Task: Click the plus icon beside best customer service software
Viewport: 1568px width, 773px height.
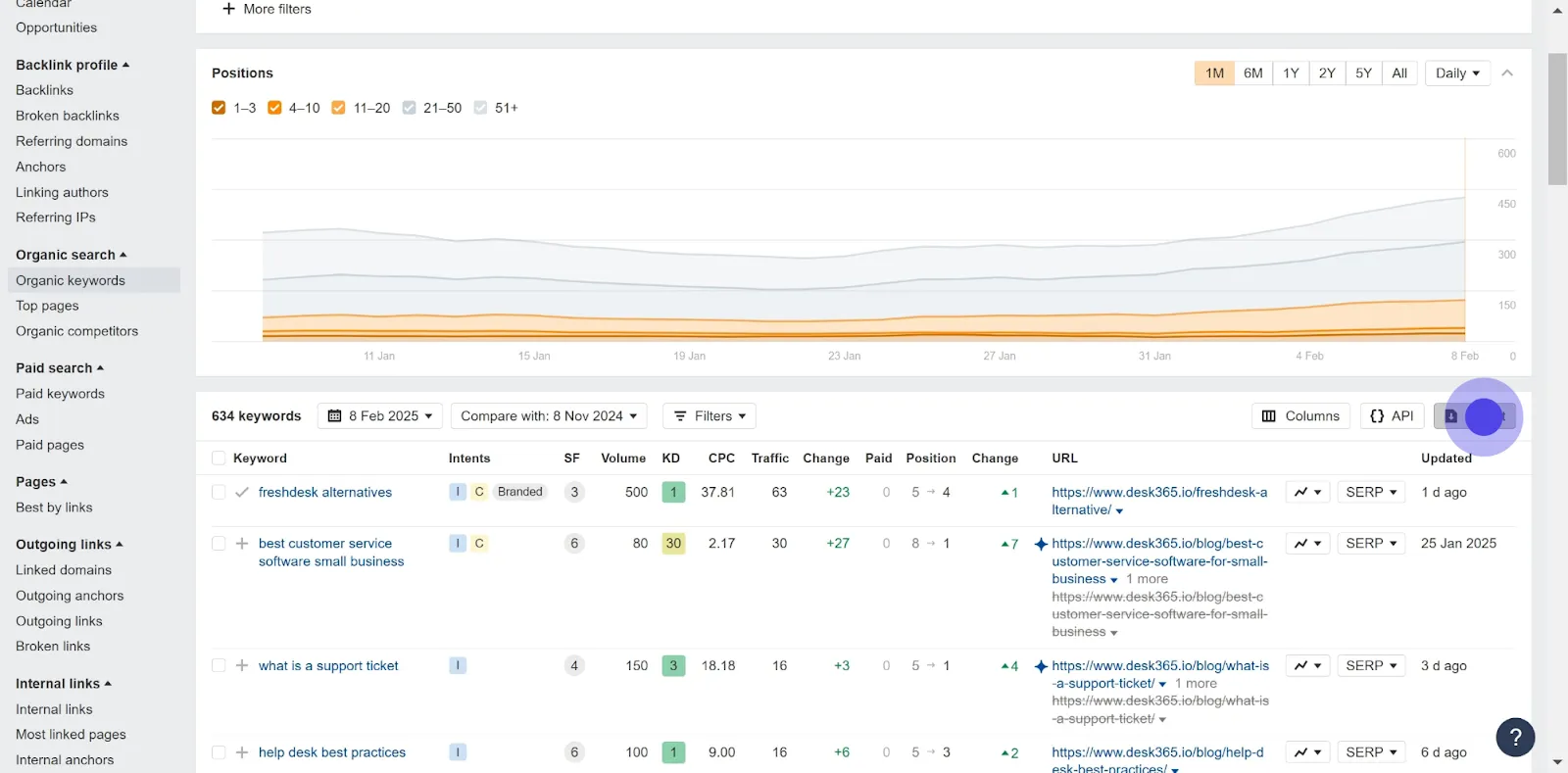Action: pyautogui.click(x=242, y=543)
